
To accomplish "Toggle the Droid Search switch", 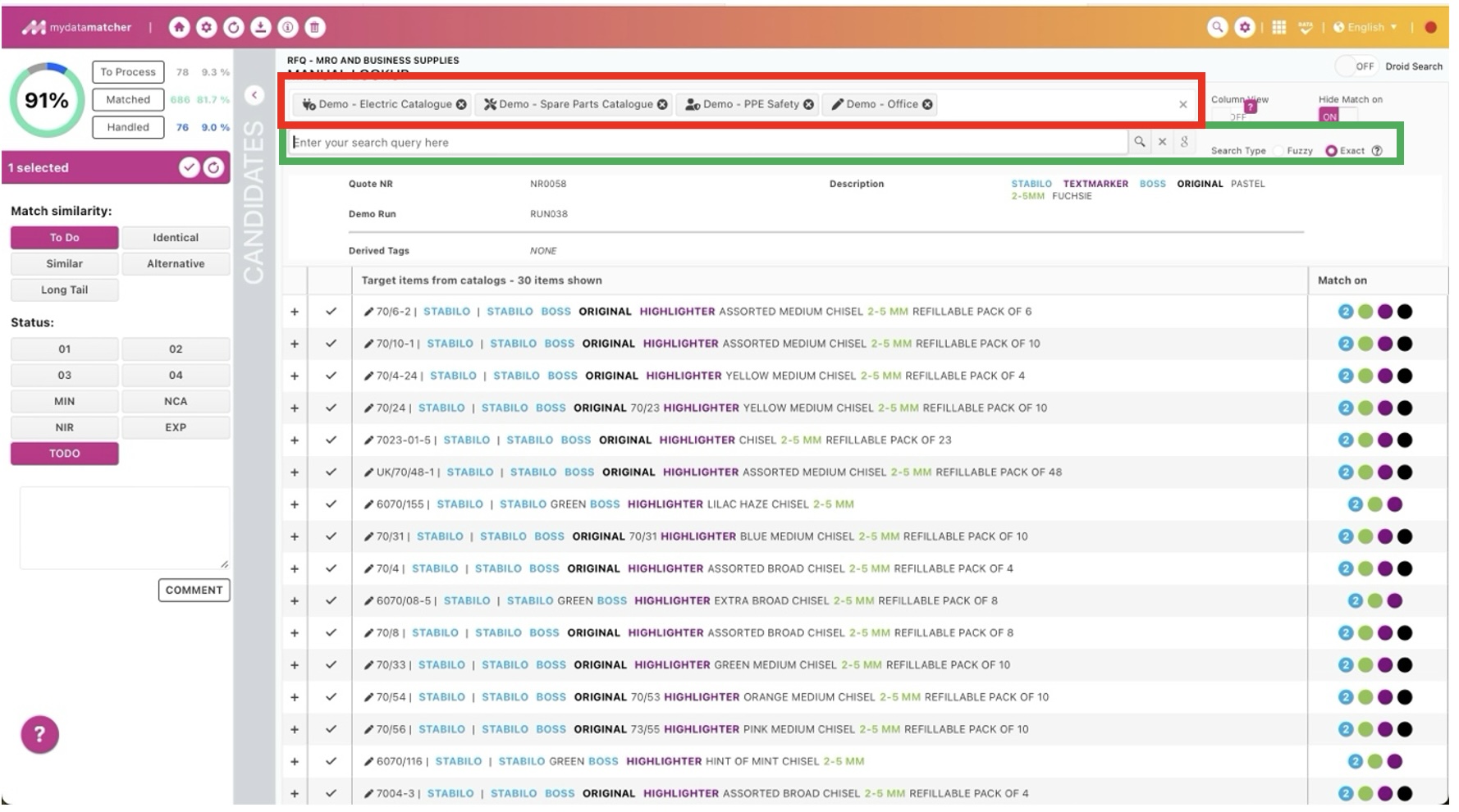I will [x=1356, y=66].
